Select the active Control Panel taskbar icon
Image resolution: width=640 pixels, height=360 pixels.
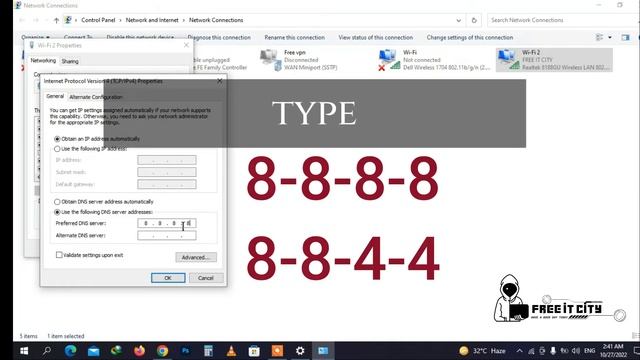(x=323, y=351)
